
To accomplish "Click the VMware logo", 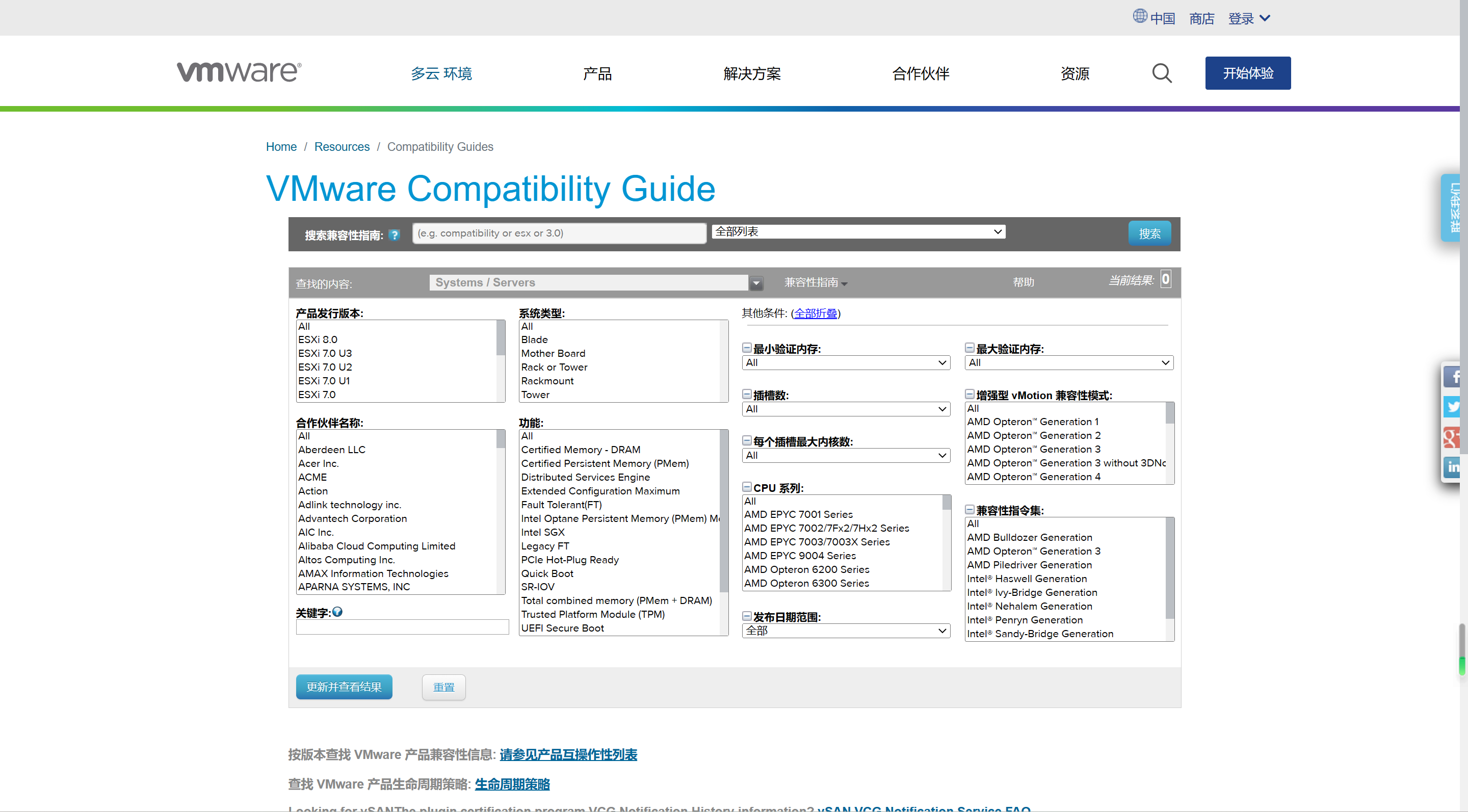I will [x=240, y=72].
